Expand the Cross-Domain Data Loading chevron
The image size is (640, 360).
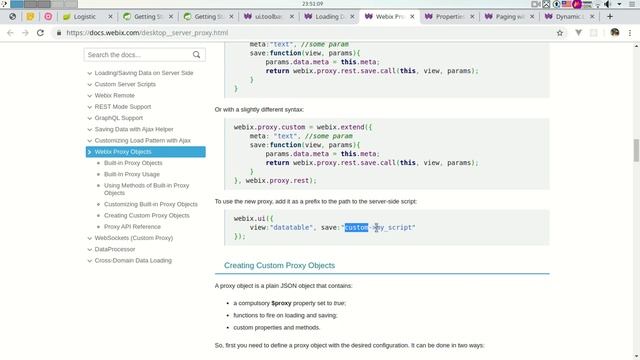(x=89, y=260)
